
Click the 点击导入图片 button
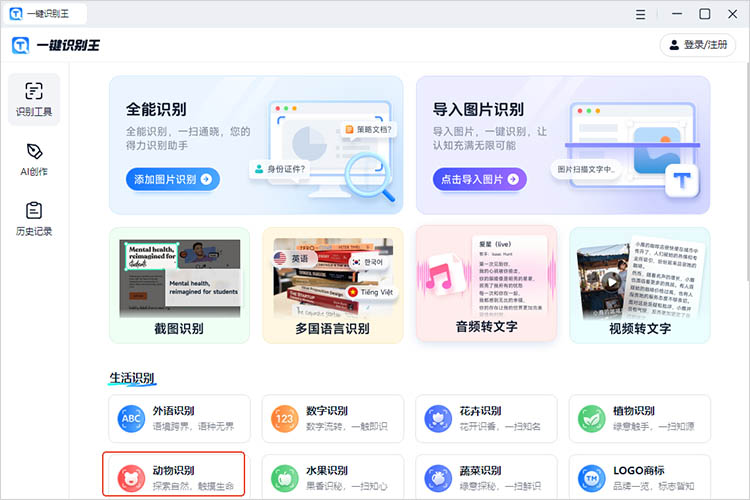coord(480,179)
